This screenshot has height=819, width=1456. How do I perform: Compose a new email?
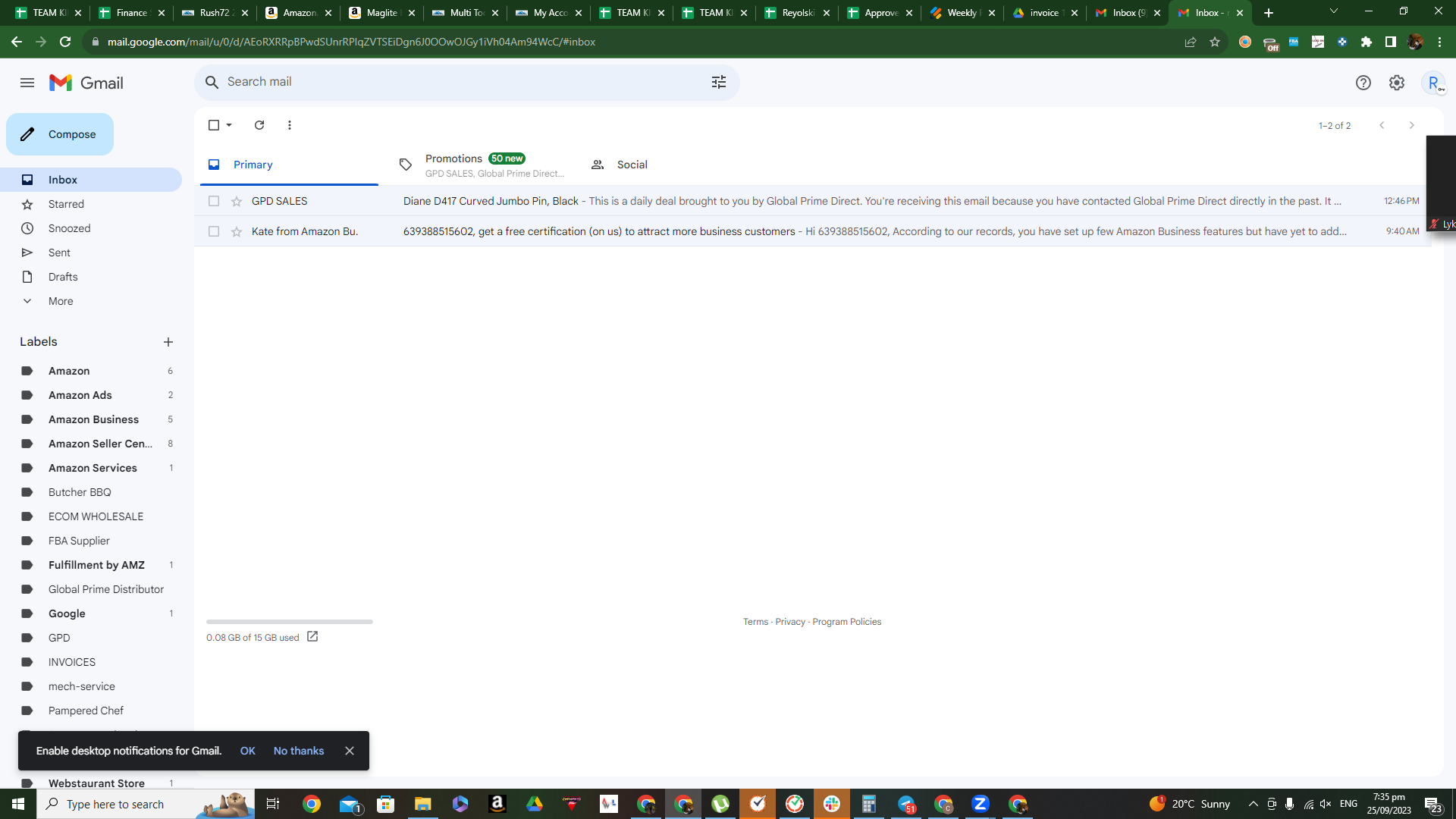[60, 134]
